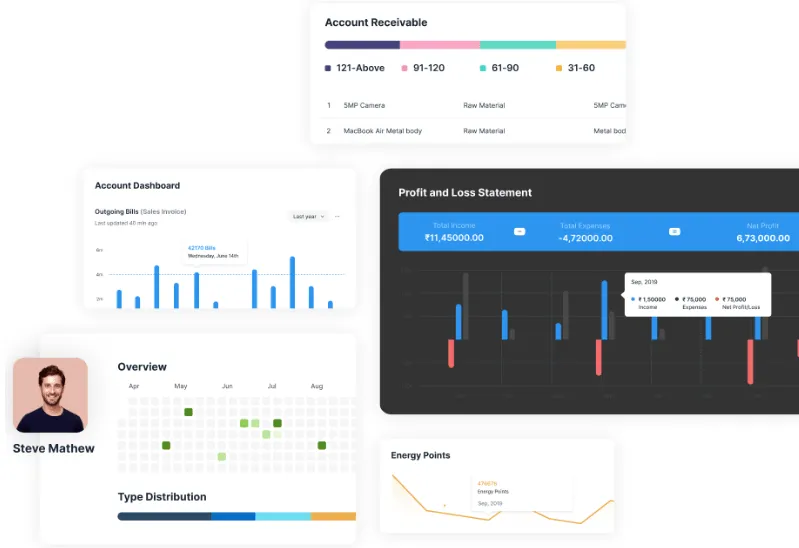
Task: Select the 121-Above legend marker
Action: [x=328, y=68]
